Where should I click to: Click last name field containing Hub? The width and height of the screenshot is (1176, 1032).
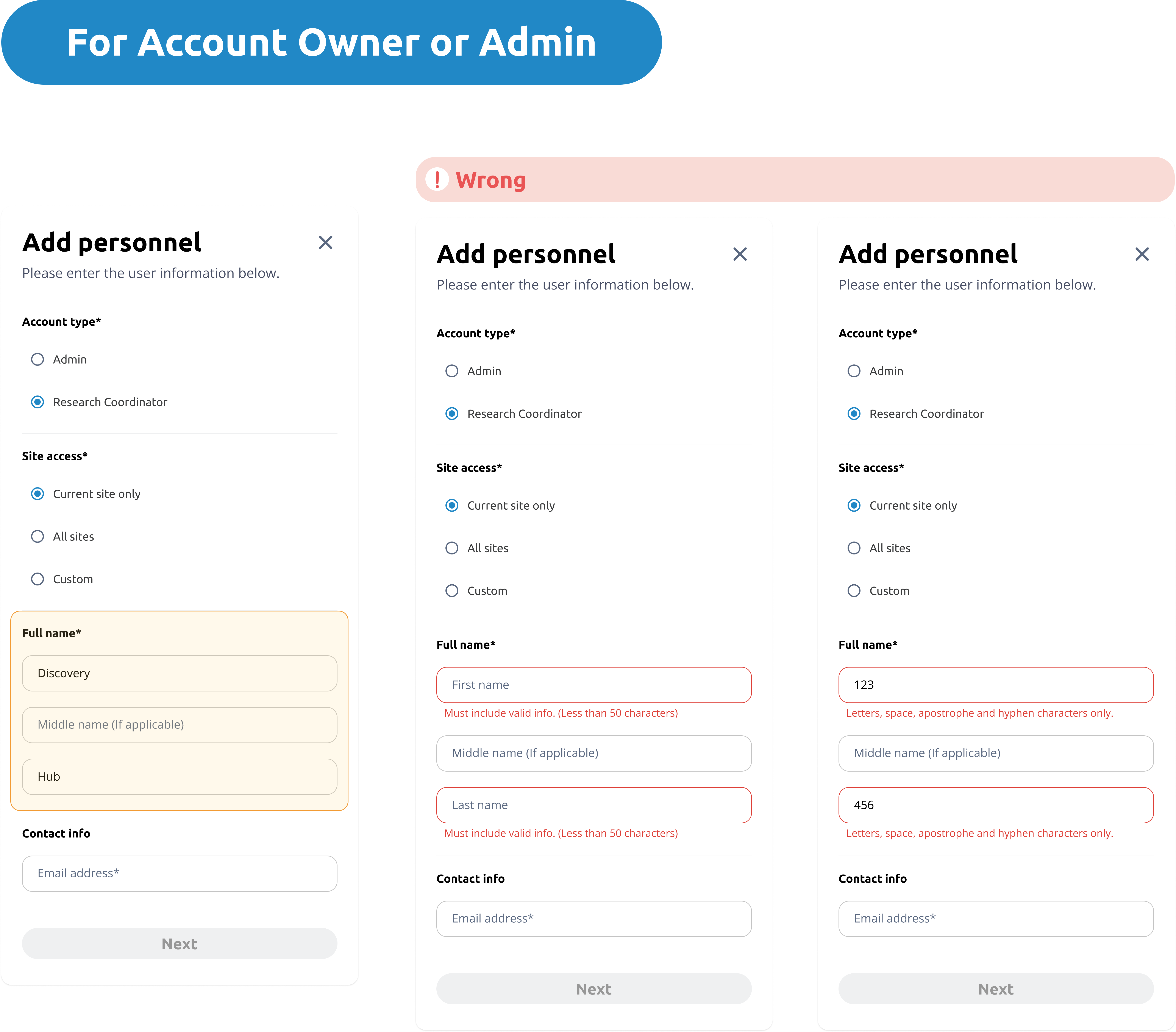click(x=180, y=777)
